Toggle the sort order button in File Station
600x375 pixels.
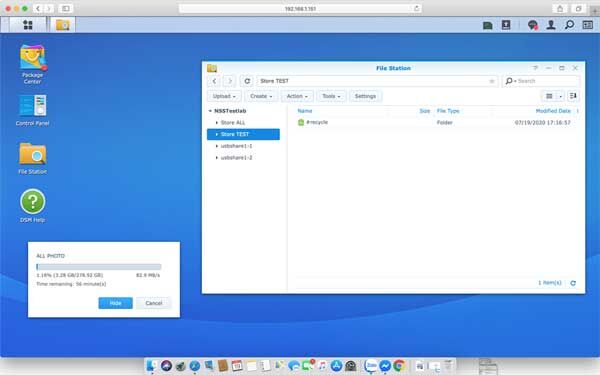click(573, 96)
